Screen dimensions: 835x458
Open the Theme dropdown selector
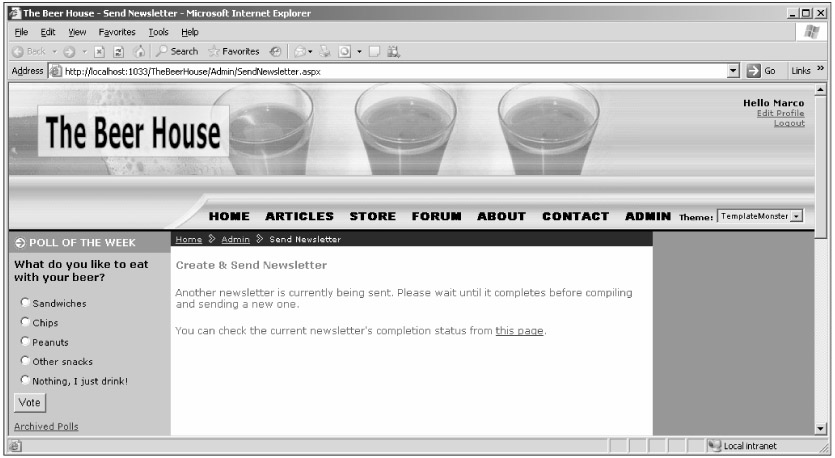797,216
